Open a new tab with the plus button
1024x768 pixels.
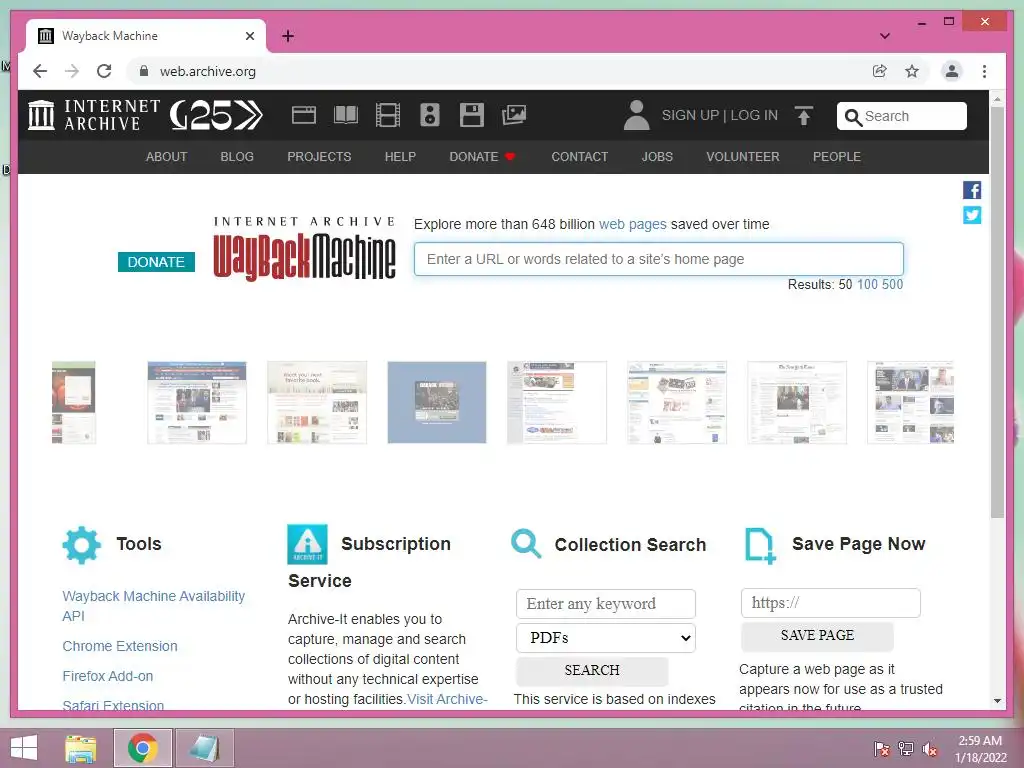pos(288,36)
